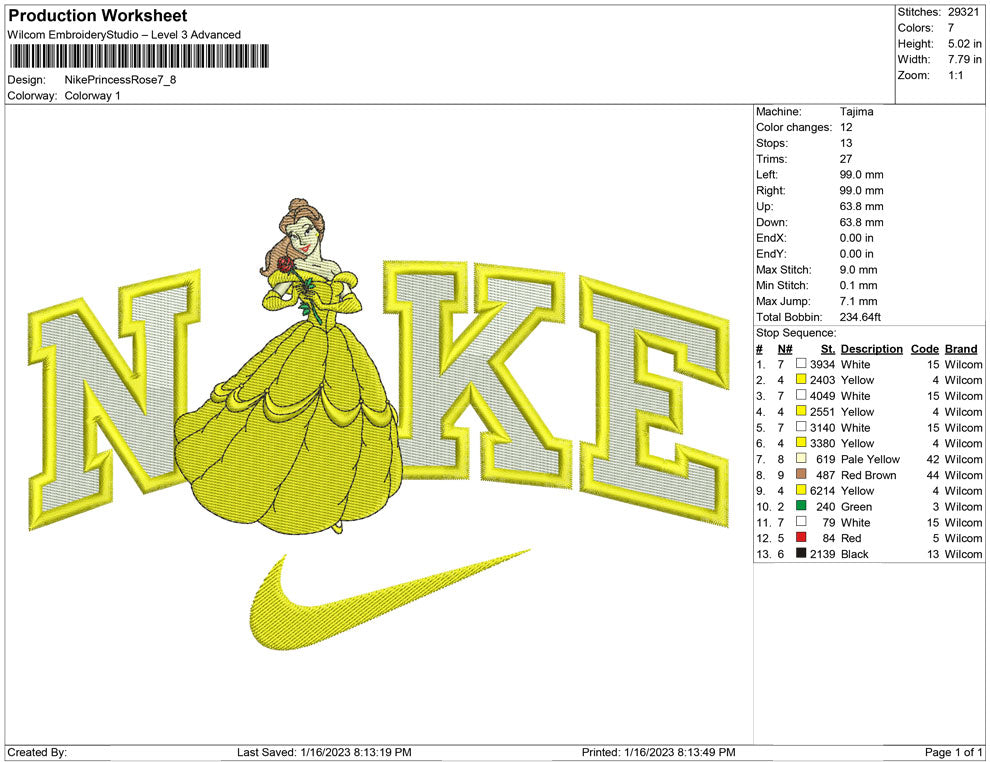The height and width of the screenshot is (762, 990).
Task: Click the Last Saved timestamp in footer
Action: click(x=324, y=752)
